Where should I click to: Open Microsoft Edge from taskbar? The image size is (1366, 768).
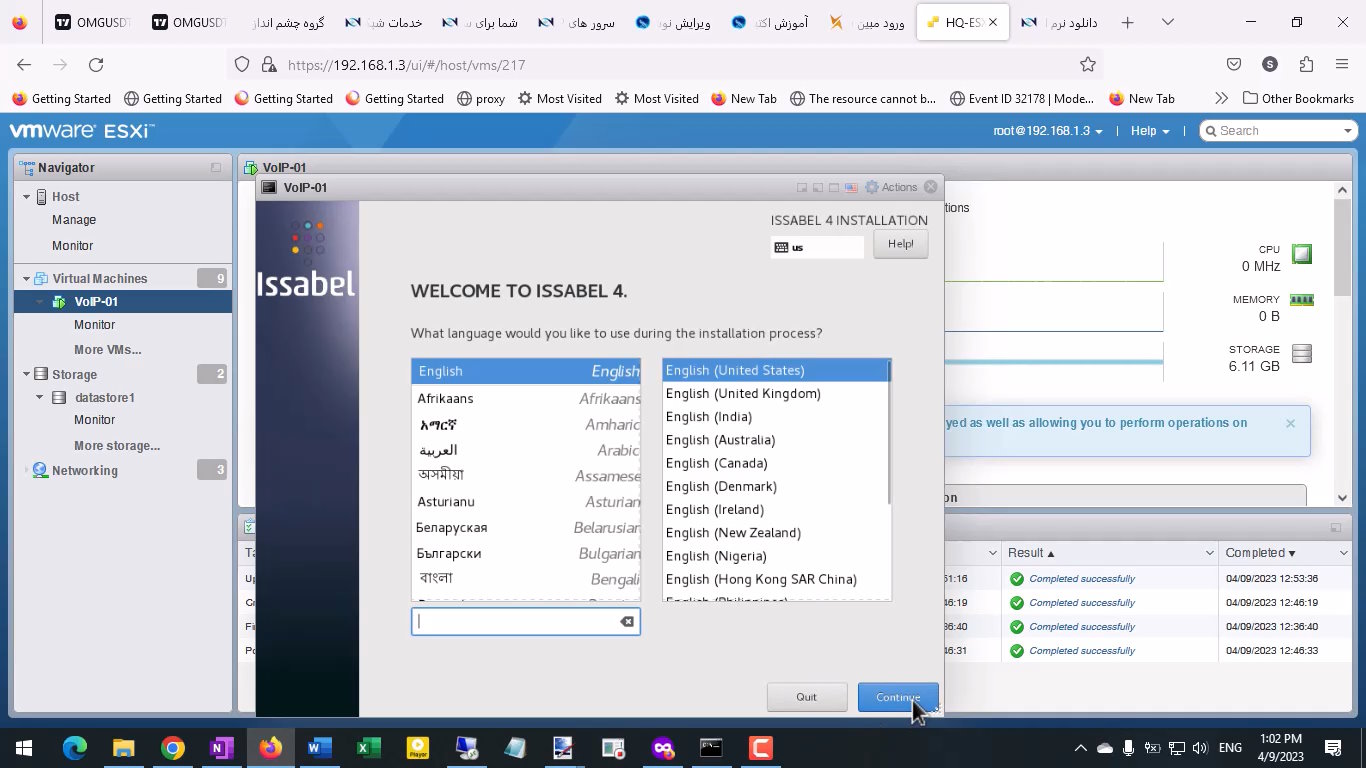[x=75, y=748]
